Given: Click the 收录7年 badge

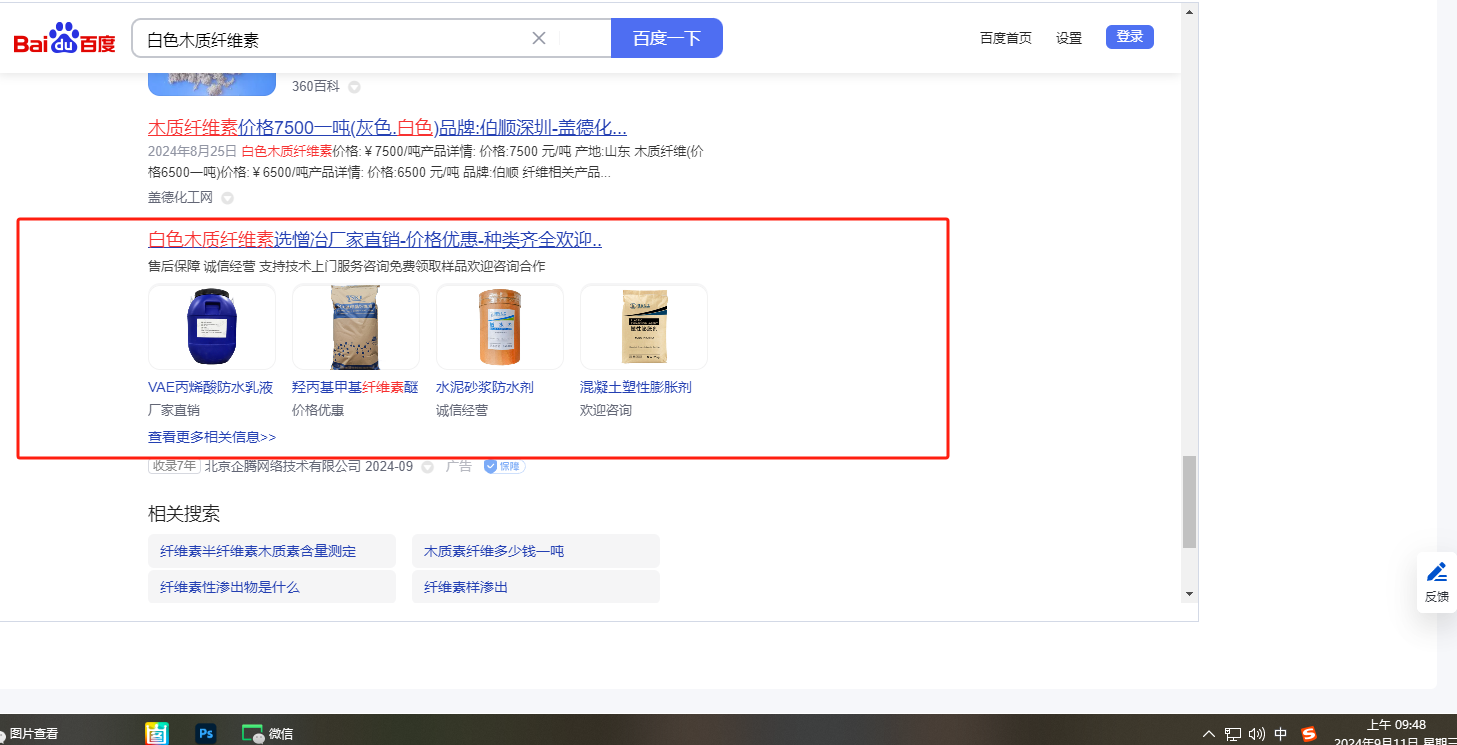Looking at the screenshot, I should (x=174, y=466).
